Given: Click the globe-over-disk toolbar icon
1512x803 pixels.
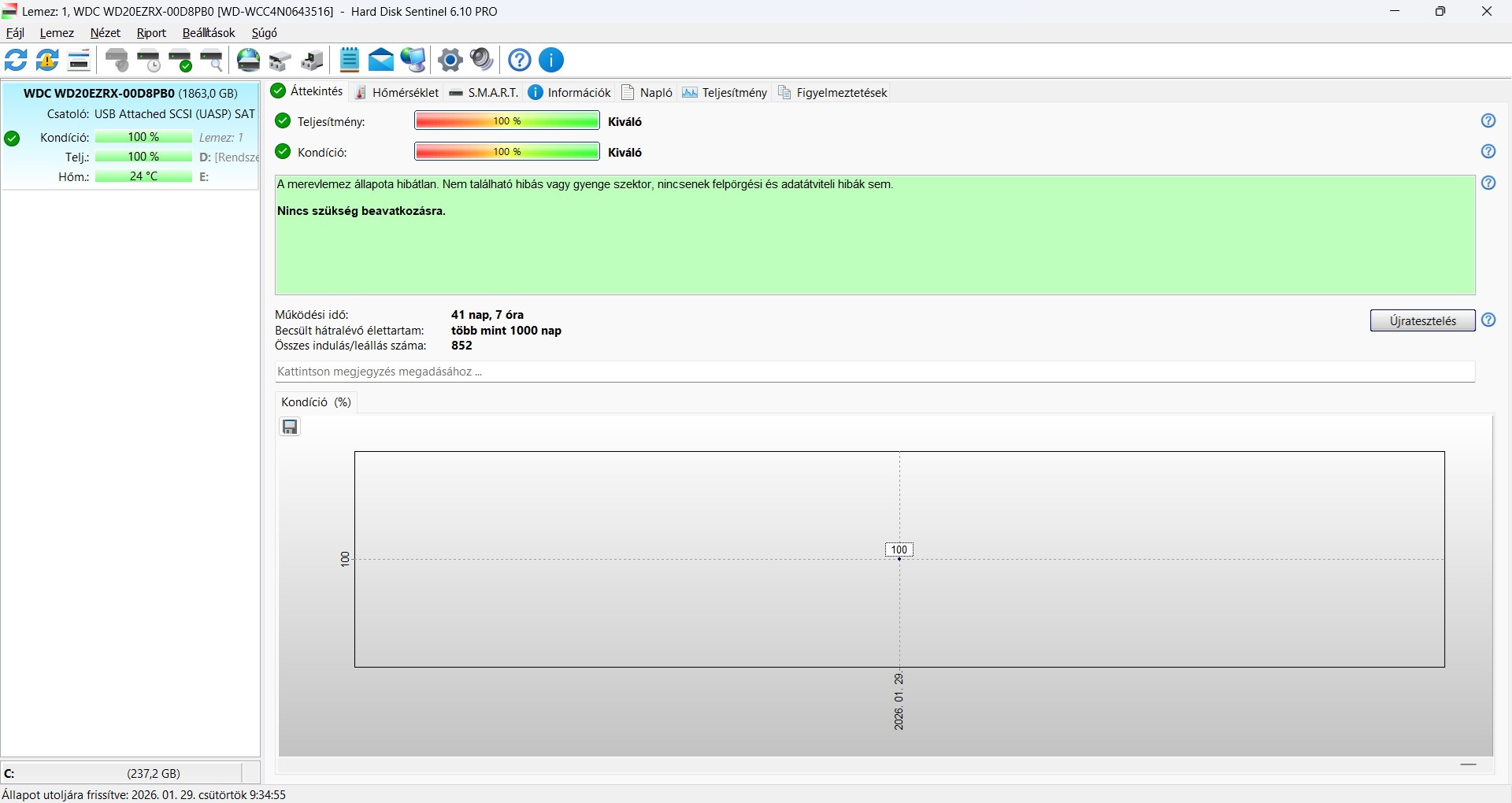Looking at the screenshot, I should tap(249, 60).
